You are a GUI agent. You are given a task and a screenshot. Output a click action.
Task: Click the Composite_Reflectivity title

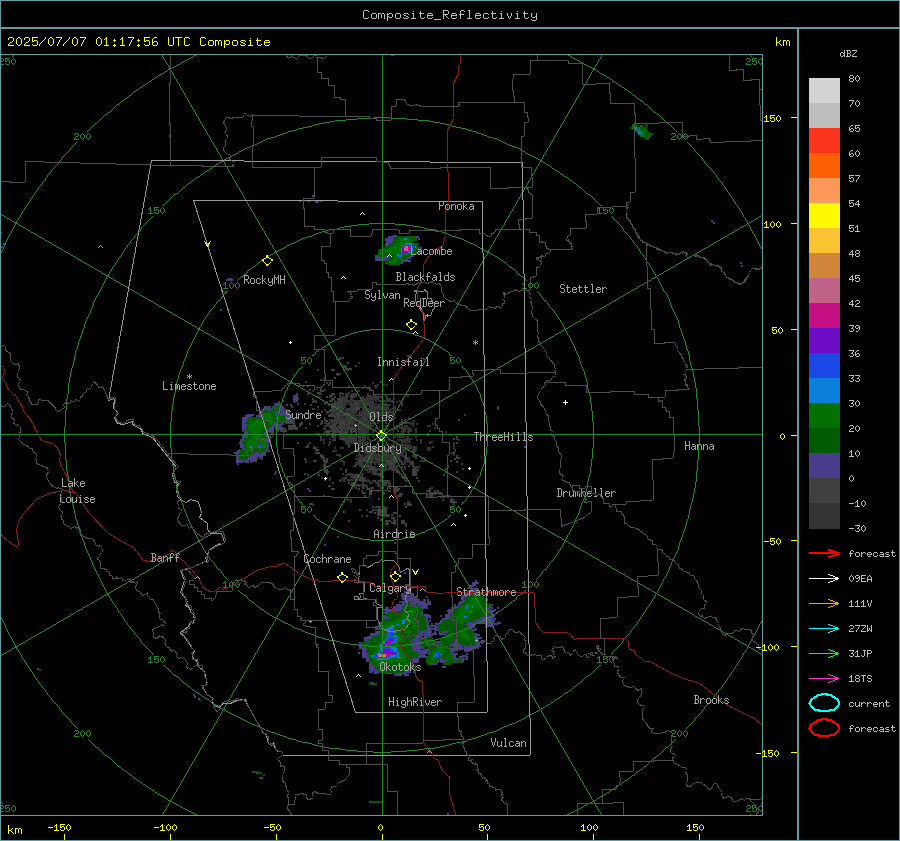[x=450, y=15]
